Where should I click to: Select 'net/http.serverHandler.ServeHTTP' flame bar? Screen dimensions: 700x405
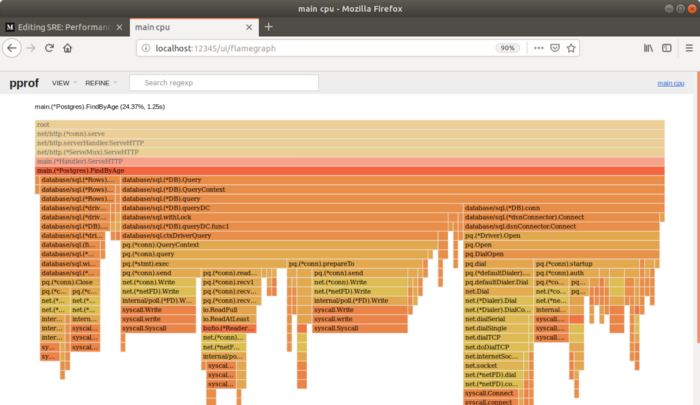pos(350,143)
